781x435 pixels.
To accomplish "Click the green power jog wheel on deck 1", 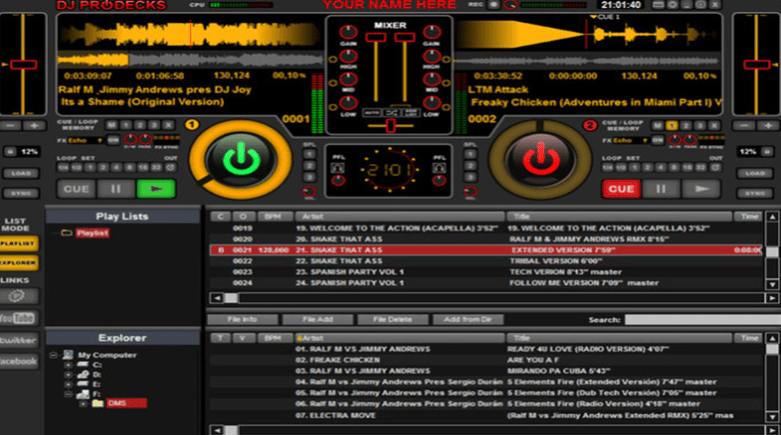I will pyautogui.click(x=241, y=159).
